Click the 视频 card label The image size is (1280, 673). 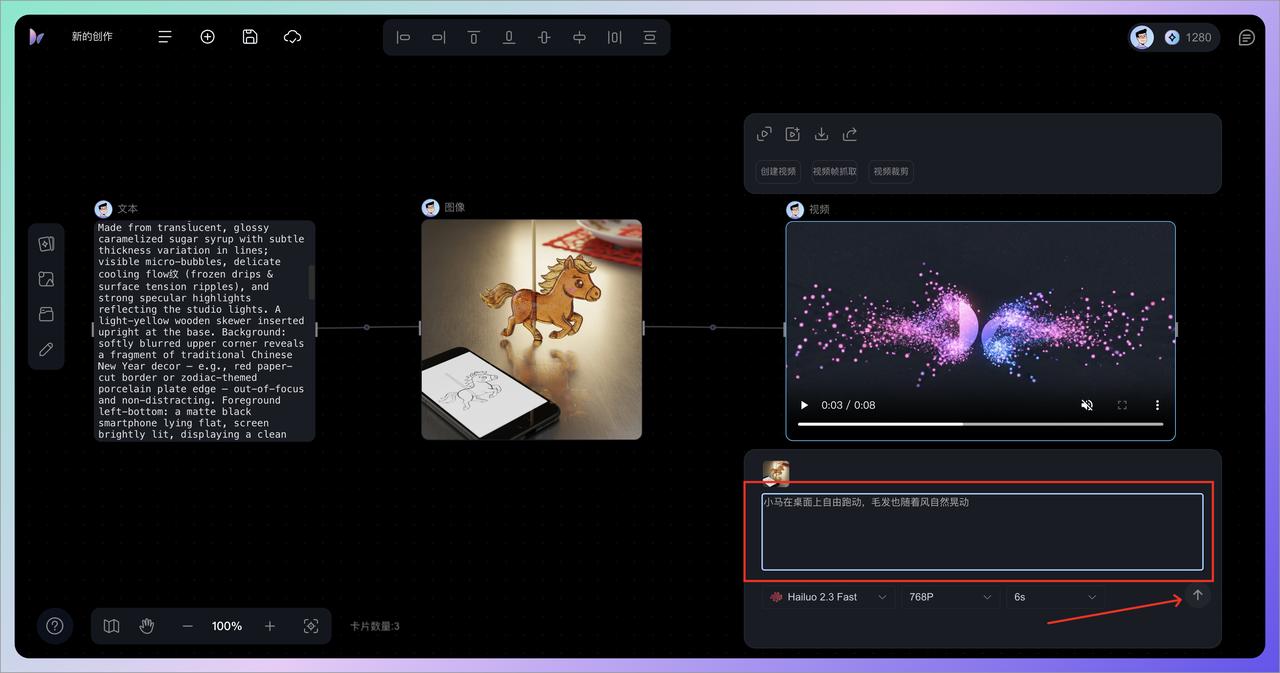pos(819,209)
